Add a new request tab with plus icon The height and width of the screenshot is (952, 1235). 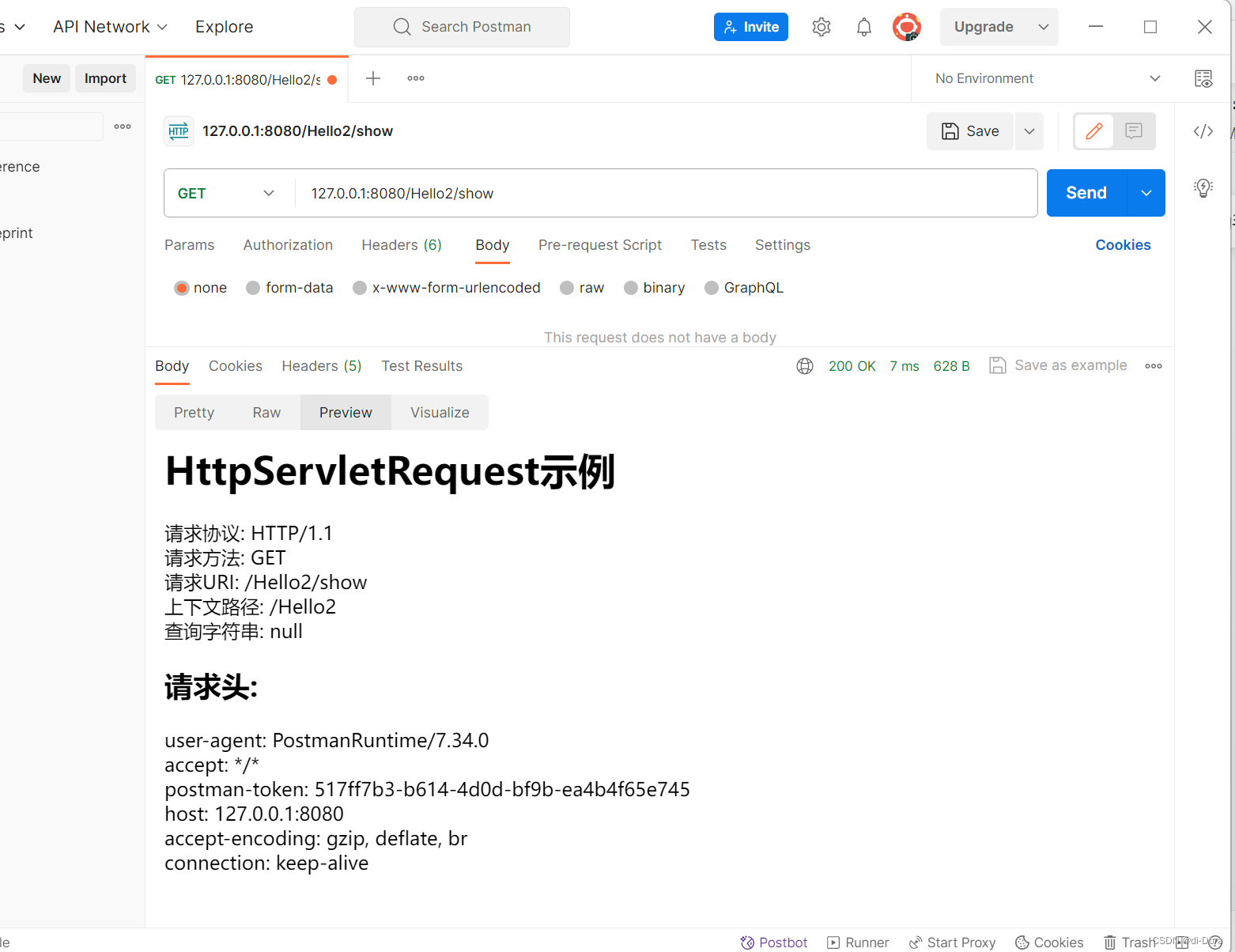[373, 78]
